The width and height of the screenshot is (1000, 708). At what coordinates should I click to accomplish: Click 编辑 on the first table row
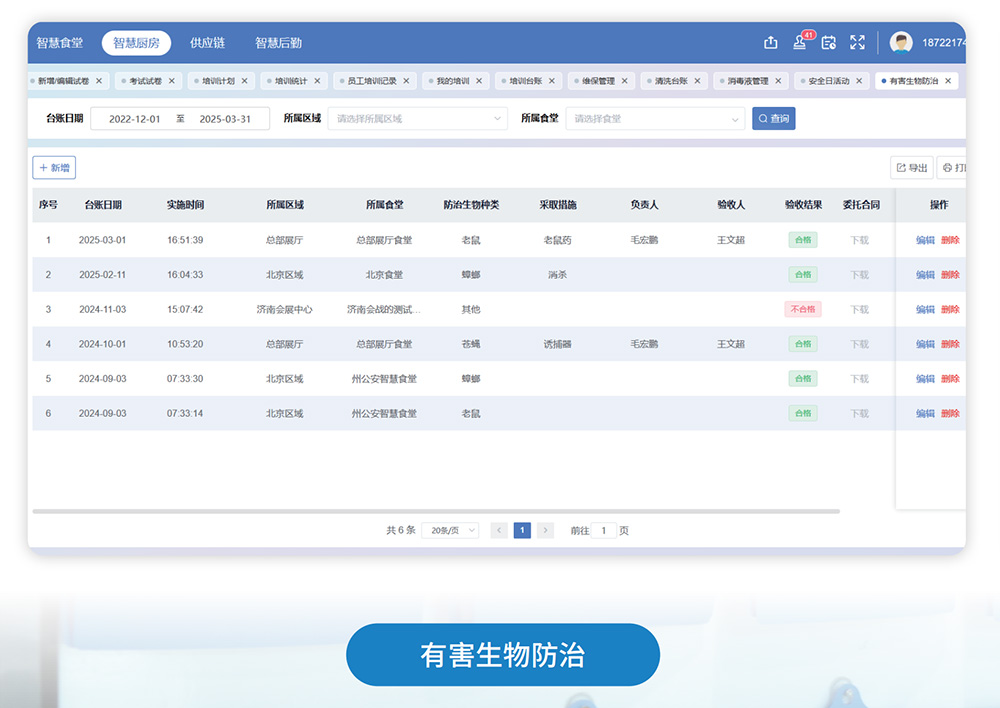point(923,240)
